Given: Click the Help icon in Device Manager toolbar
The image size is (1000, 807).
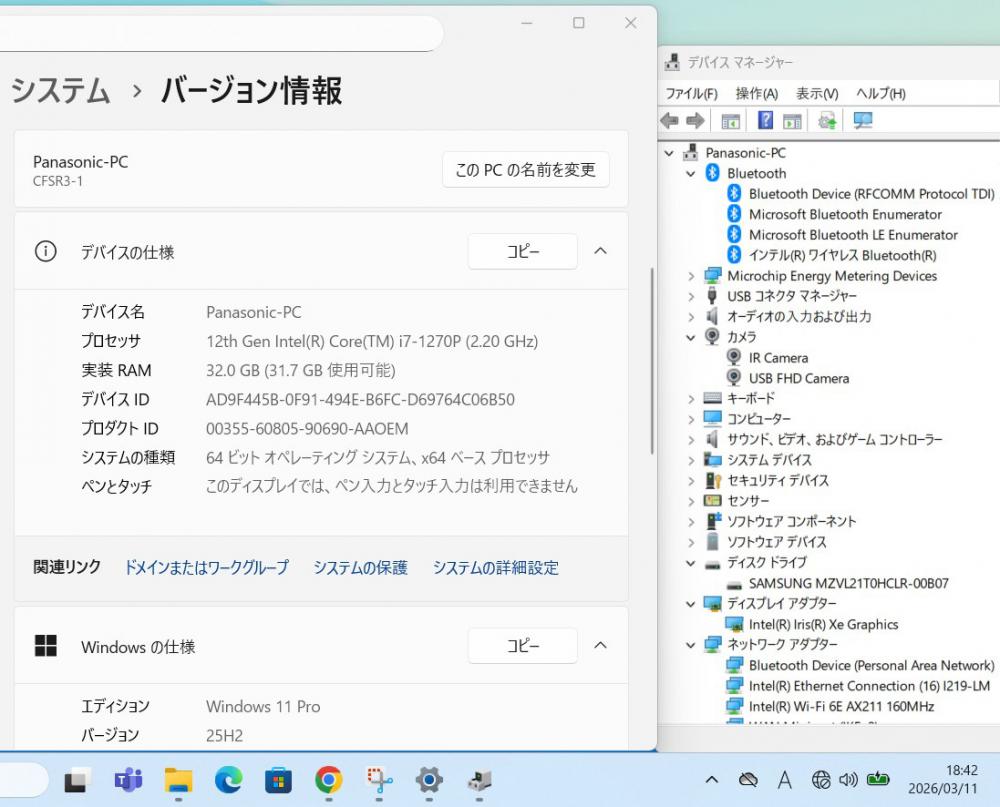Looking at the screenshot, I should point(765,121).
